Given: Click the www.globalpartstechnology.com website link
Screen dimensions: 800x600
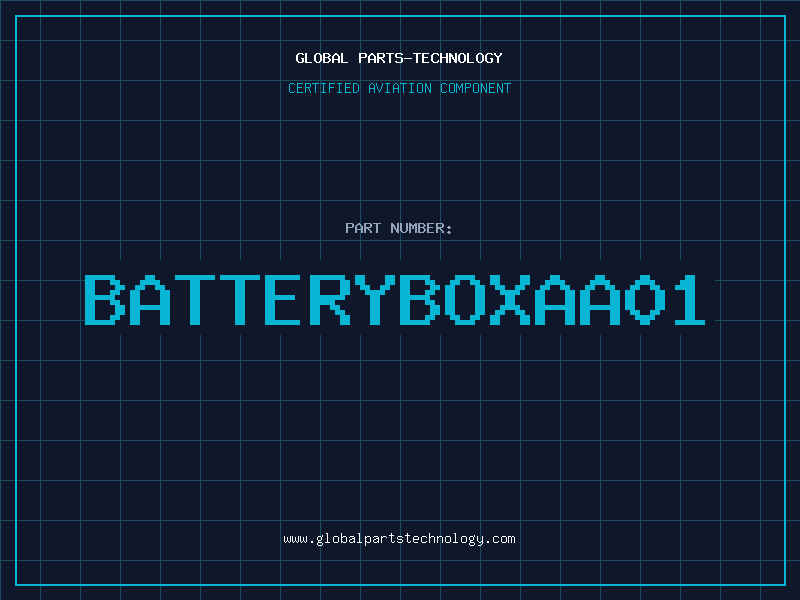Looking at the screenshot, I should click(399, 539).
